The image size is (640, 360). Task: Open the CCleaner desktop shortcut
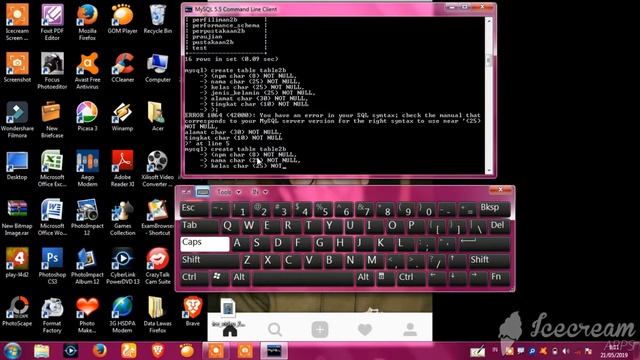point(122,67)
